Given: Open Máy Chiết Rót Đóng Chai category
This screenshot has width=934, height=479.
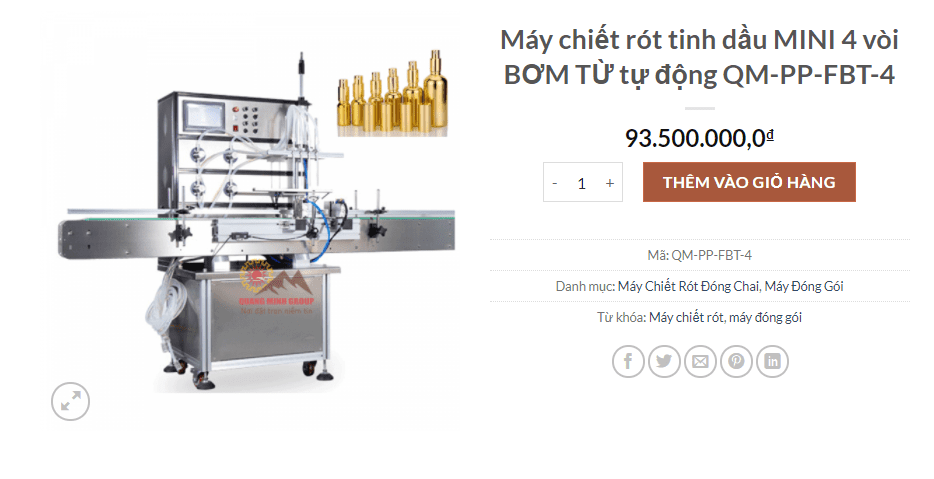Looking at the screenshot, I should click(688, 287).
